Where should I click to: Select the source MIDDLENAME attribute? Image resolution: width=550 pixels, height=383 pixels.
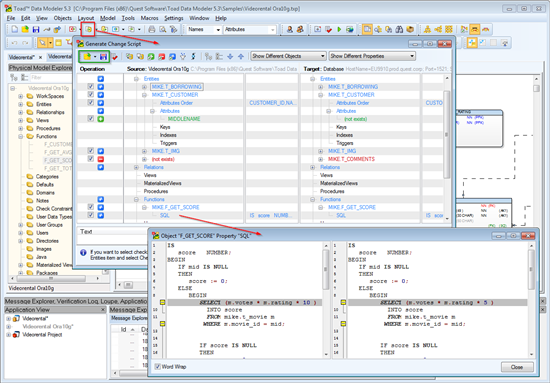[x=184, y=119]
